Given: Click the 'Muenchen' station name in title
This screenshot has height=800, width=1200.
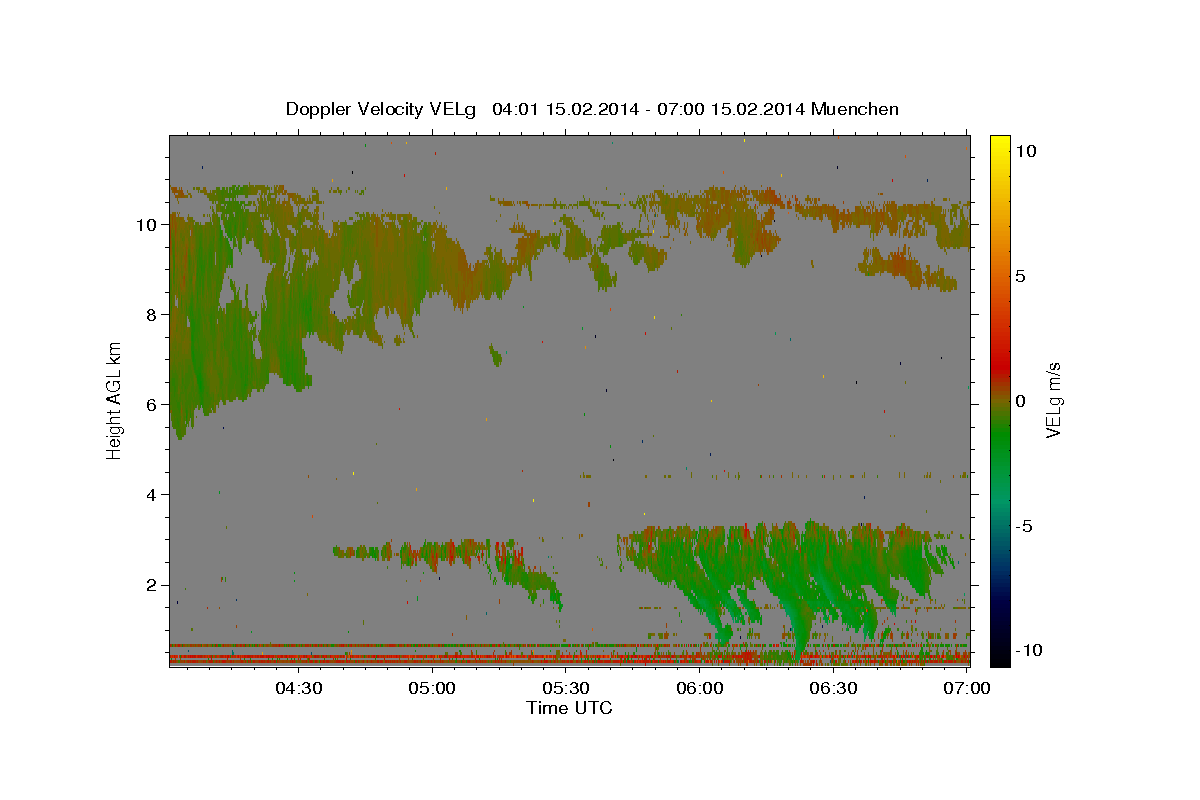Looking at the screenshot, I should [855, 109].
